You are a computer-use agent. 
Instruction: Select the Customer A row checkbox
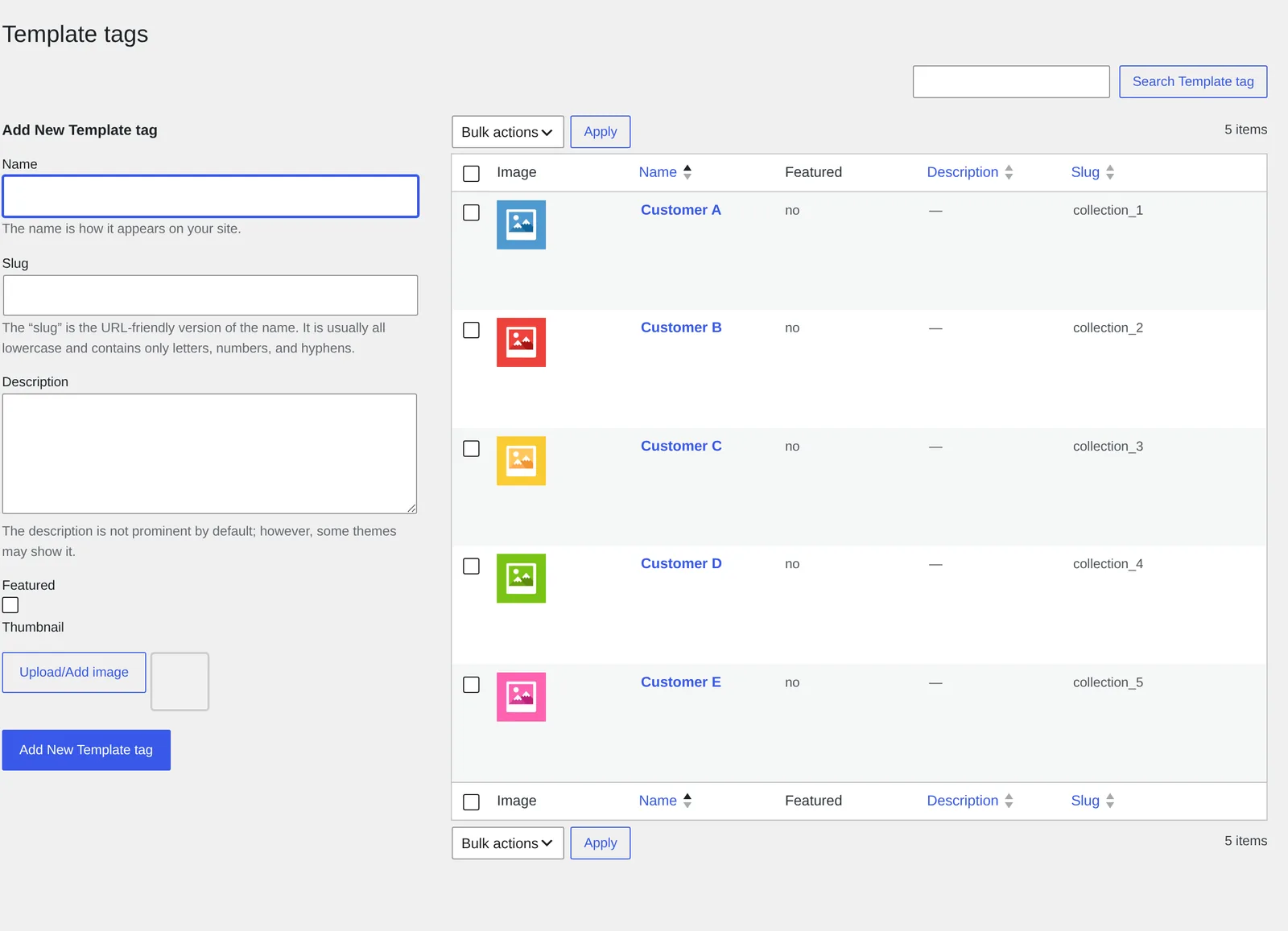click(472, 212)
